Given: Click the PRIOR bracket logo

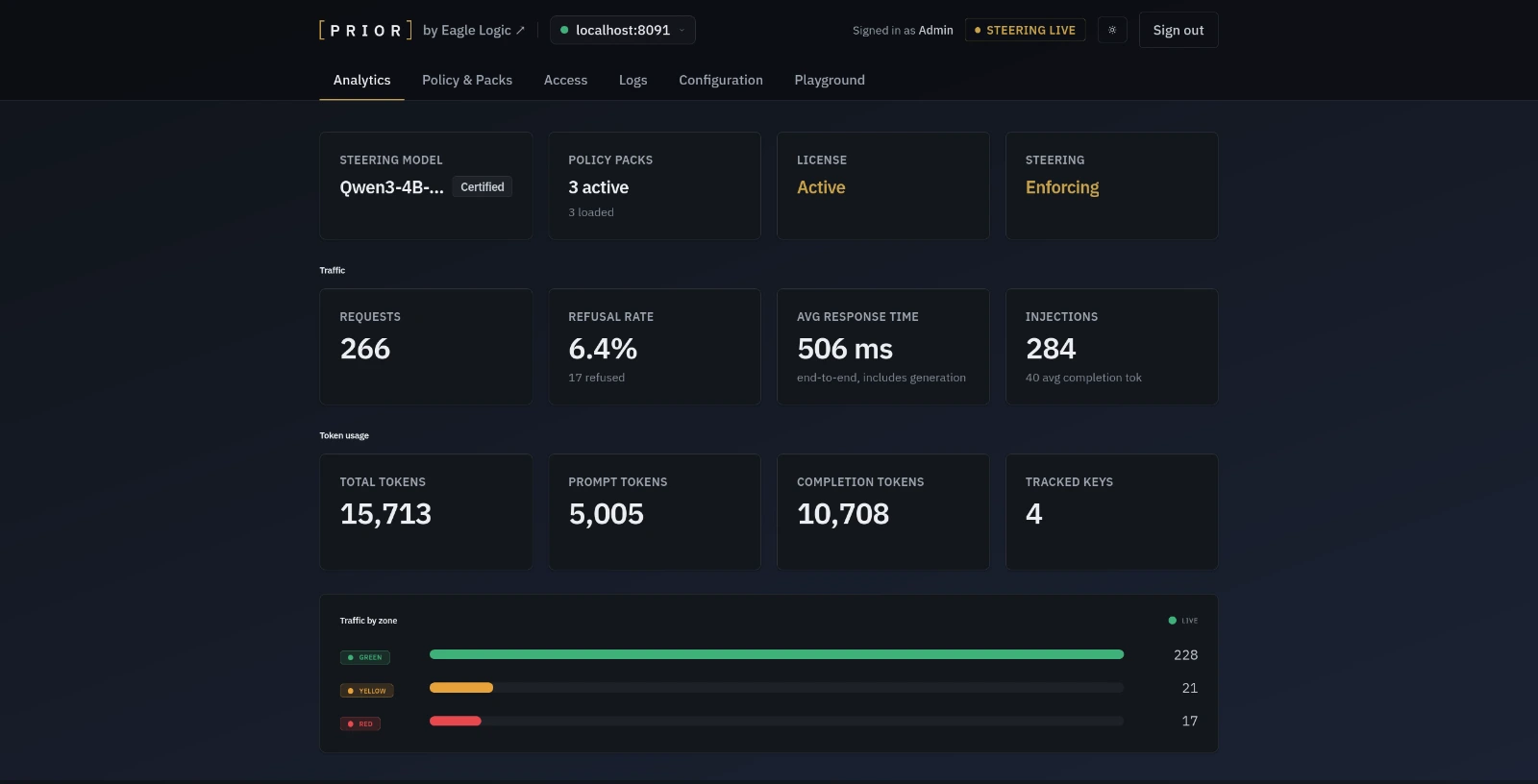Looking at the screenshot, I should [x=365, y=30].
